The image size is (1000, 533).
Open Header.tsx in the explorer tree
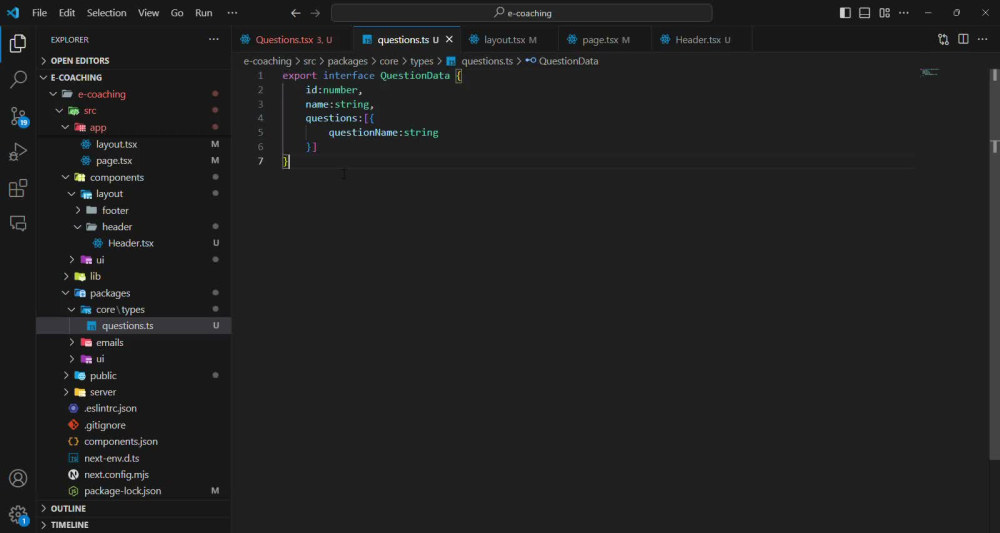point(134,243)
